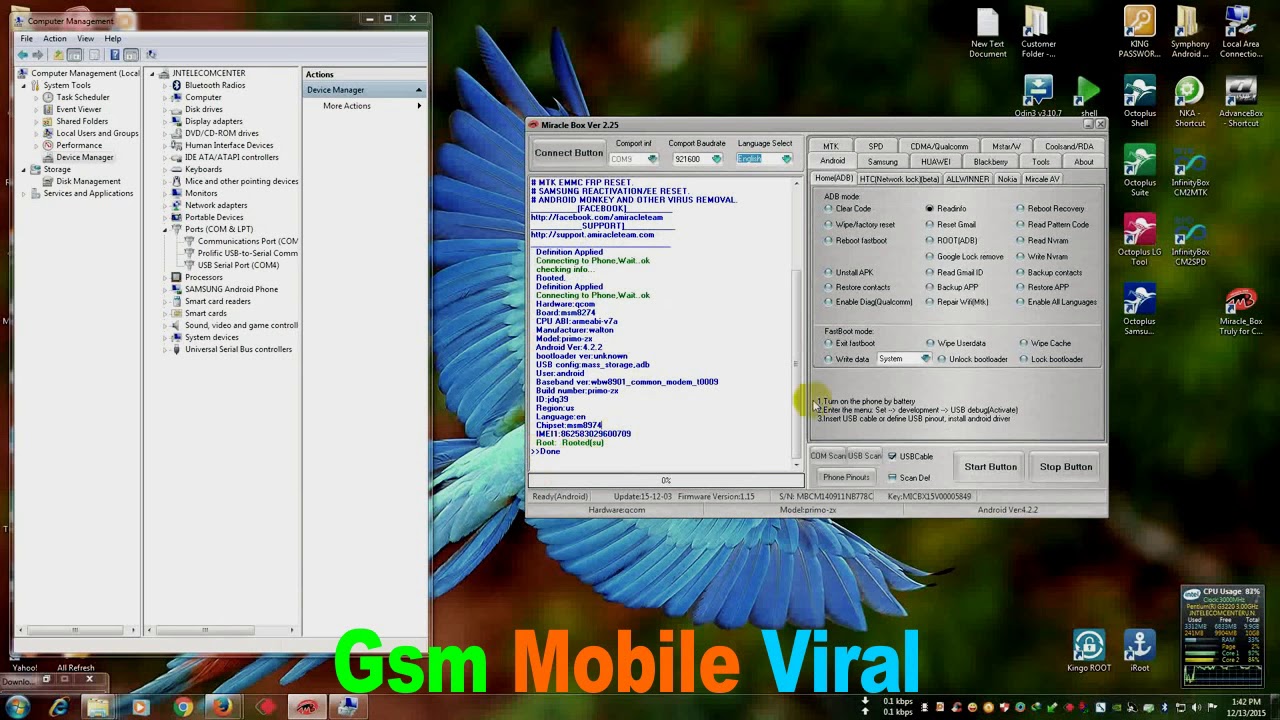This screenshot has width=1280, height=720.
Task: Select the Readinfo radio button
Action: coord(946,209)
